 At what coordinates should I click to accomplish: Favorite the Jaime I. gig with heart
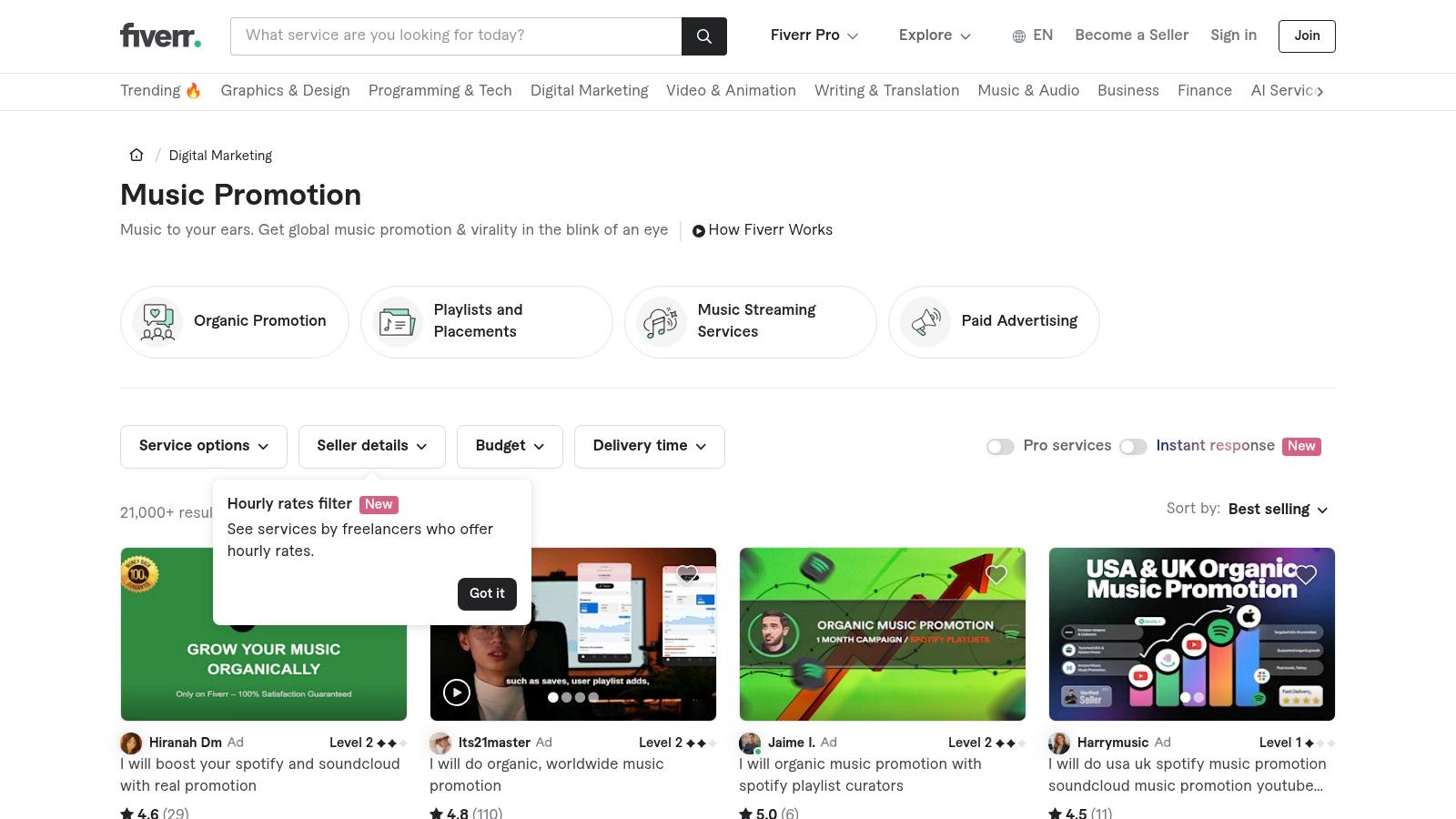(x=996, y=574)
